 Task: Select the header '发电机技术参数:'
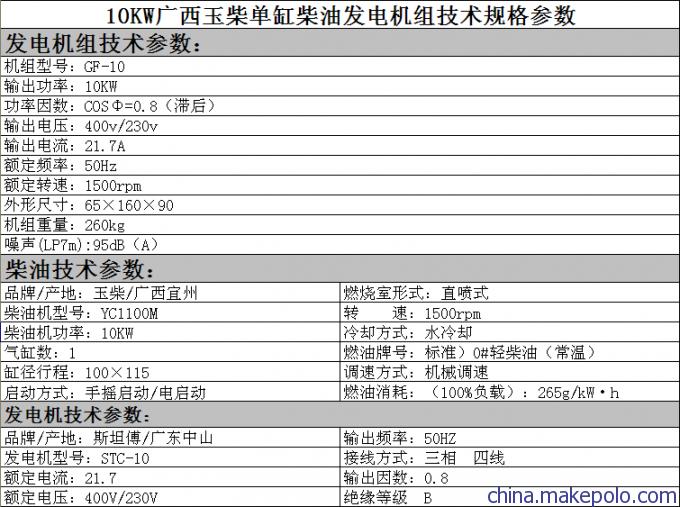coord(340,415)
